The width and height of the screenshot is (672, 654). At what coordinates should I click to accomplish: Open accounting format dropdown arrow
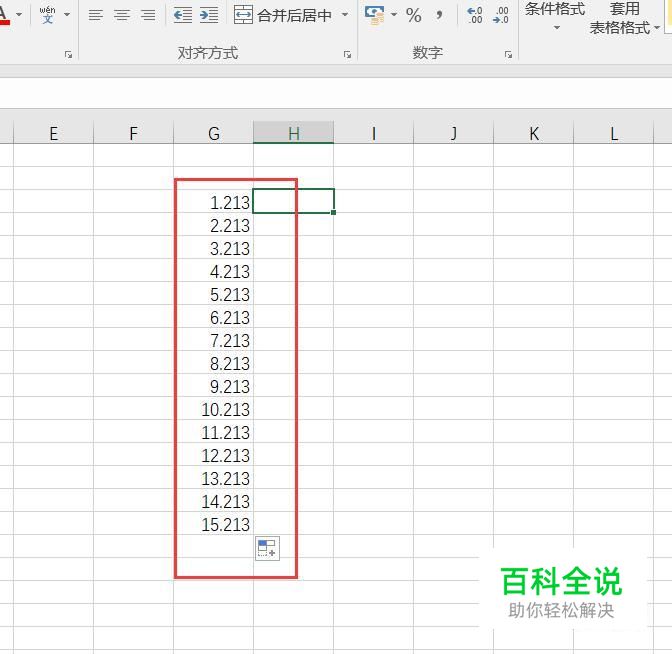pos(393,15)
